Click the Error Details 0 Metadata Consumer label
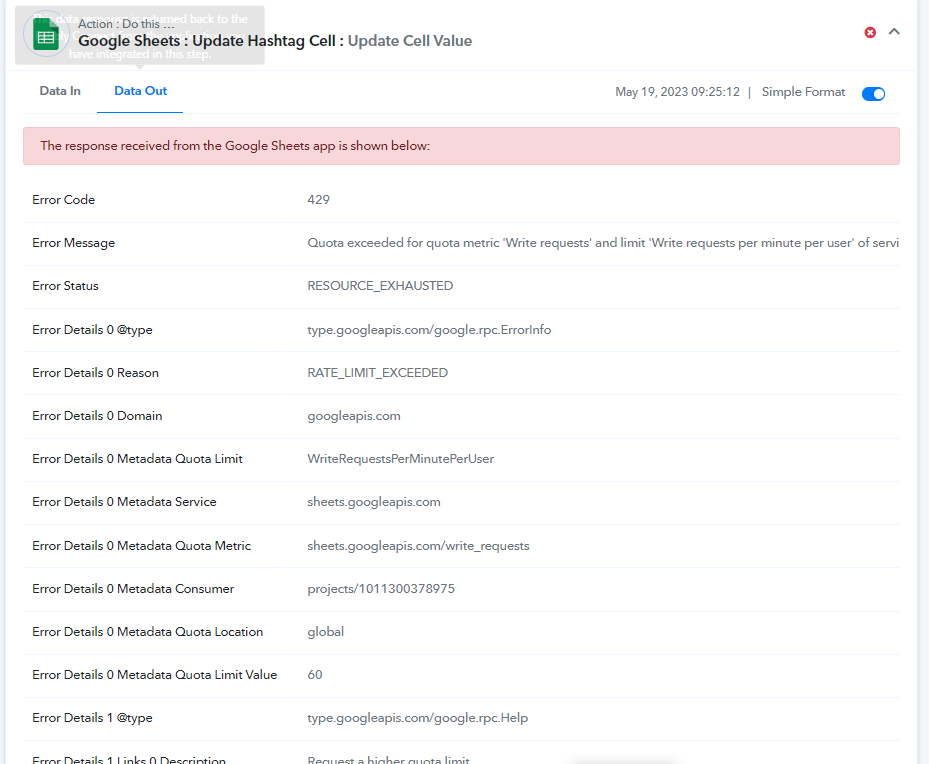 133,589
